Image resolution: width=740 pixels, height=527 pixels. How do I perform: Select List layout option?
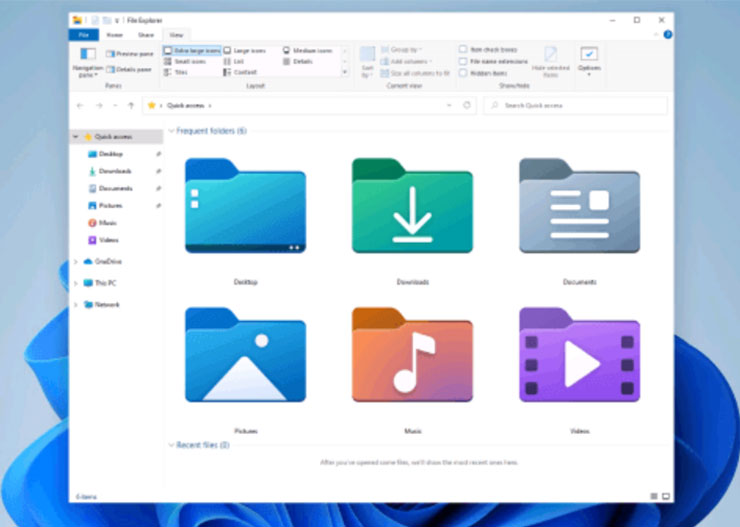click(234, 61)
